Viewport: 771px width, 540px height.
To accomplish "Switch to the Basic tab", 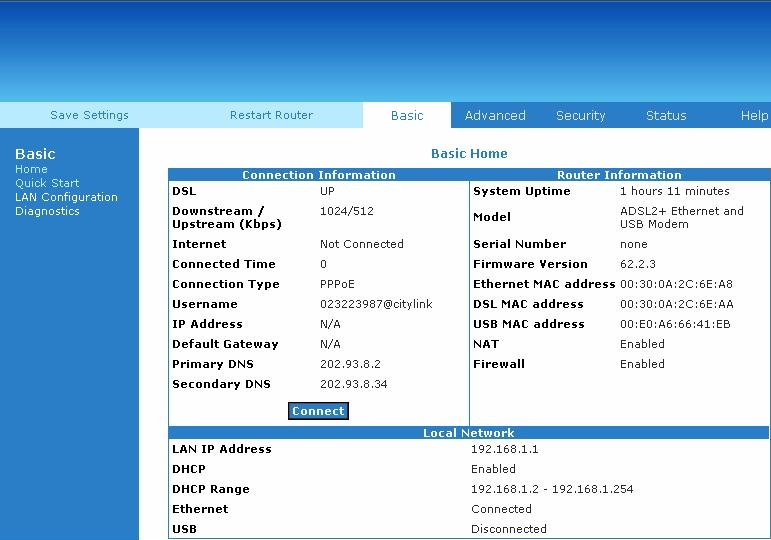I will click(x=407, y=116).
